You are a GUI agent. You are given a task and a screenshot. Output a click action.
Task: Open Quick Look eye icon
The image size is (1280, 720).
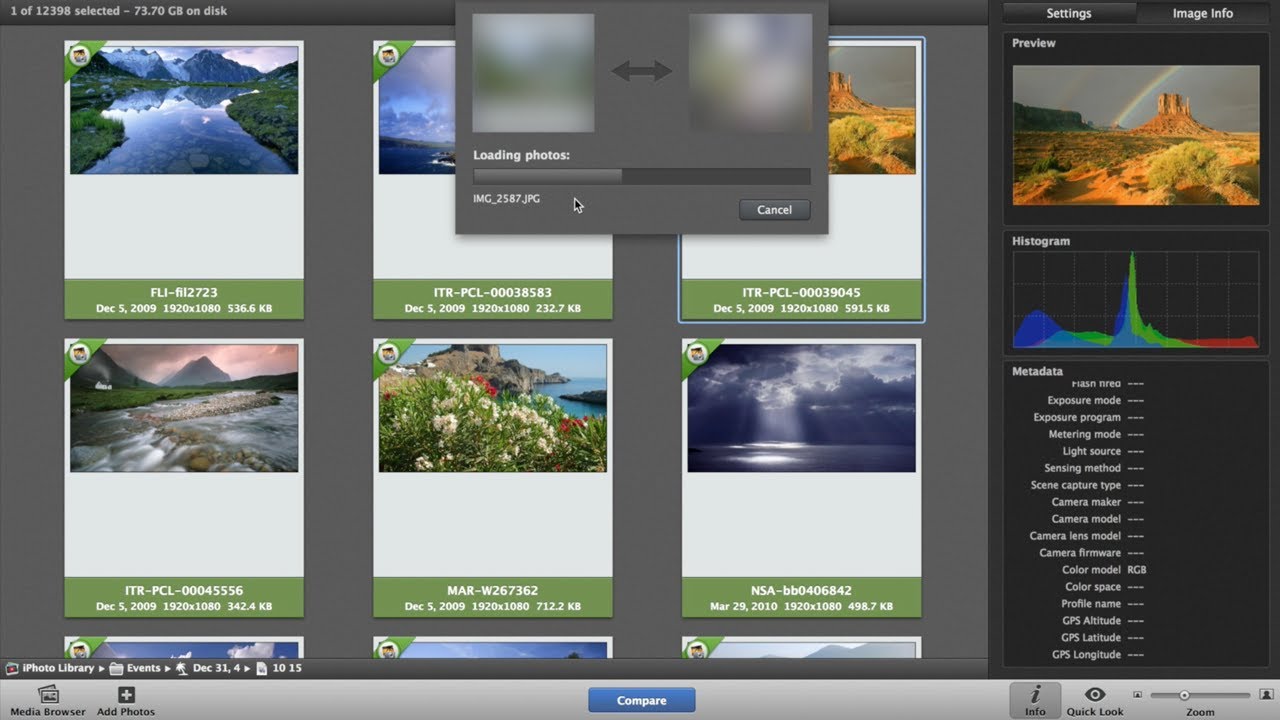tap(1095, 695)
